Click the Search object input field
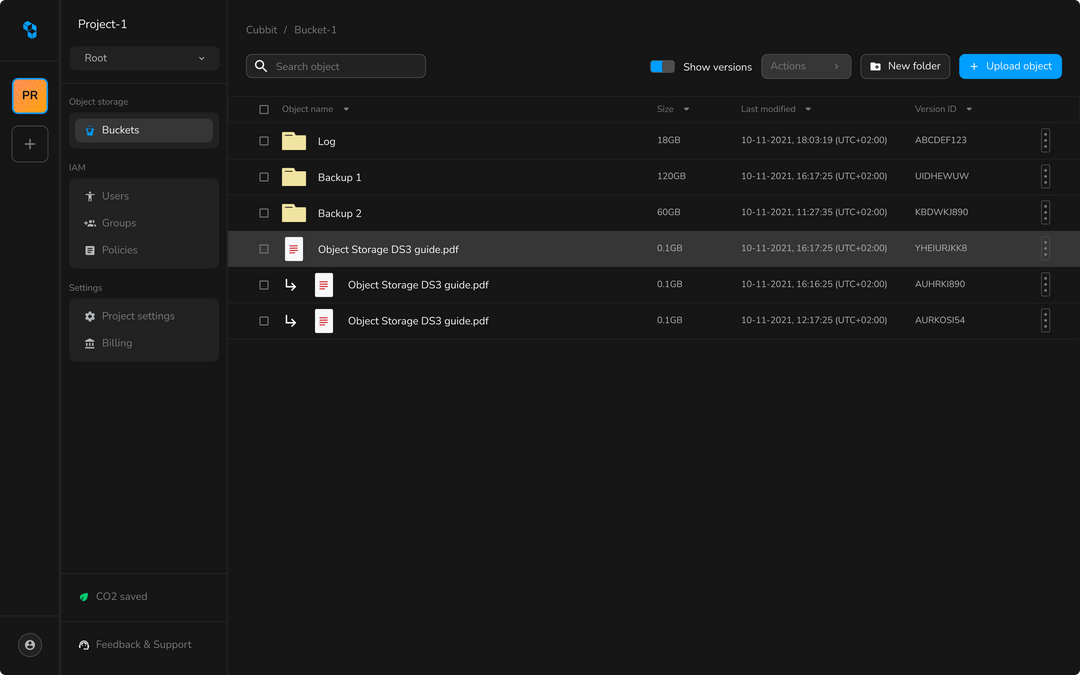This screenshot has width=1080, height=675. [345, 67]
